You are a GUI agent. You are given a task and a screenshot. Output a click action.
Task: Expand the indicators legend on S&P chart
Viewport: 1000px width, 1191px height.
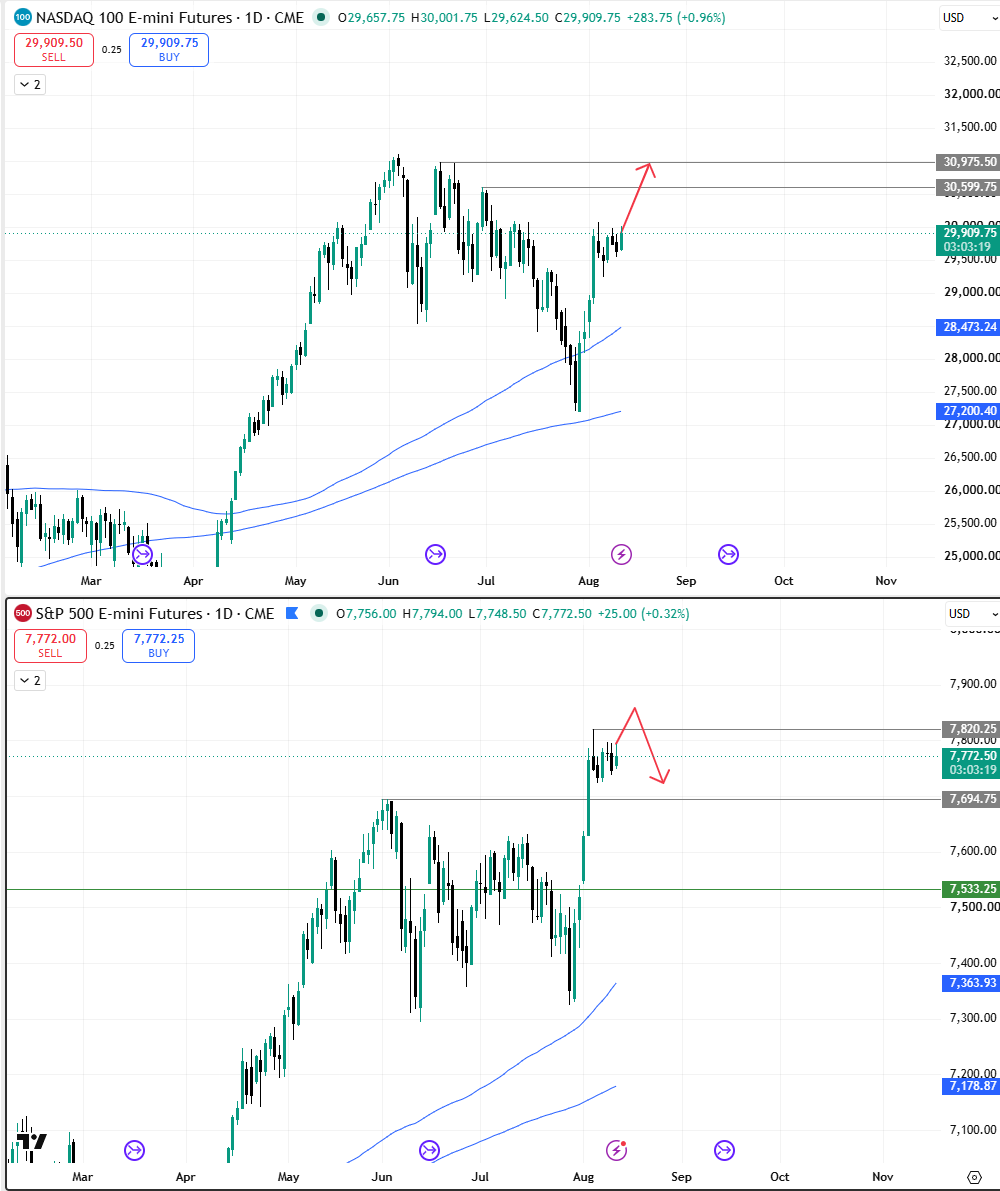point(30,681)
